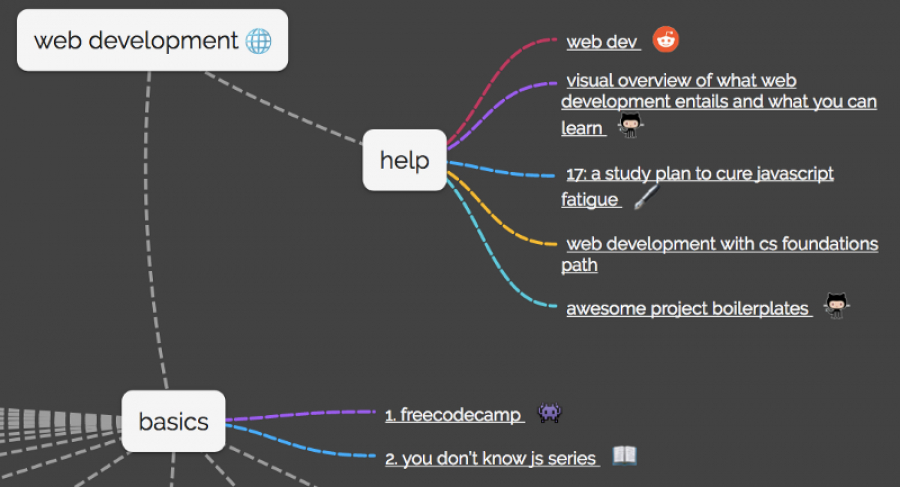Click the GitHub octocat icon after 'learn'
Screen dimensions: 900x487
tap(631, 125)
